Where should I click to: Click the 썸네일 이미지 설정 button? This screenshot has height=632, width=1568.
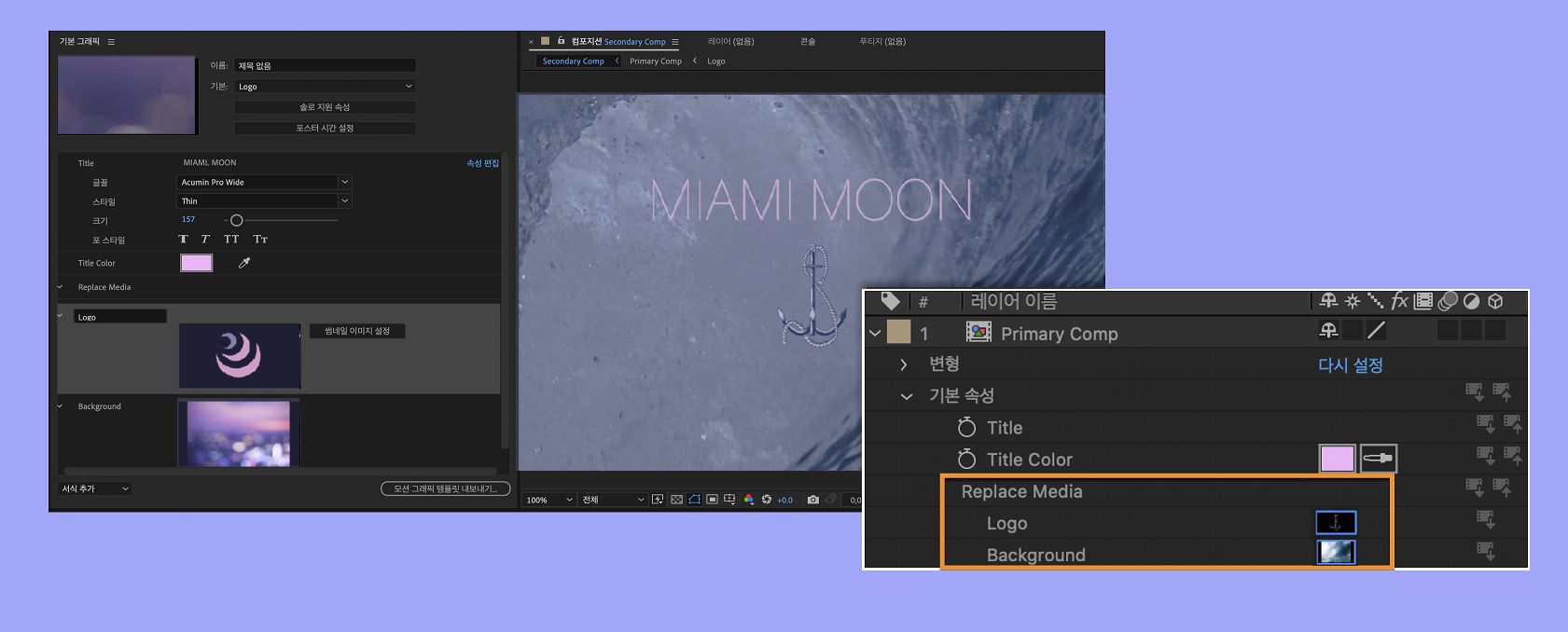click(357, 331)
